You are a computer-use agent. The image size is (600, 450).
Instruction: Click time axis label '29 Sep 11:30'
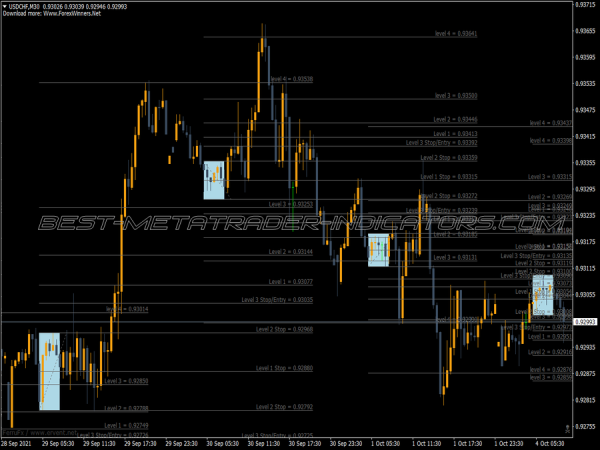(x=99, y=444)
